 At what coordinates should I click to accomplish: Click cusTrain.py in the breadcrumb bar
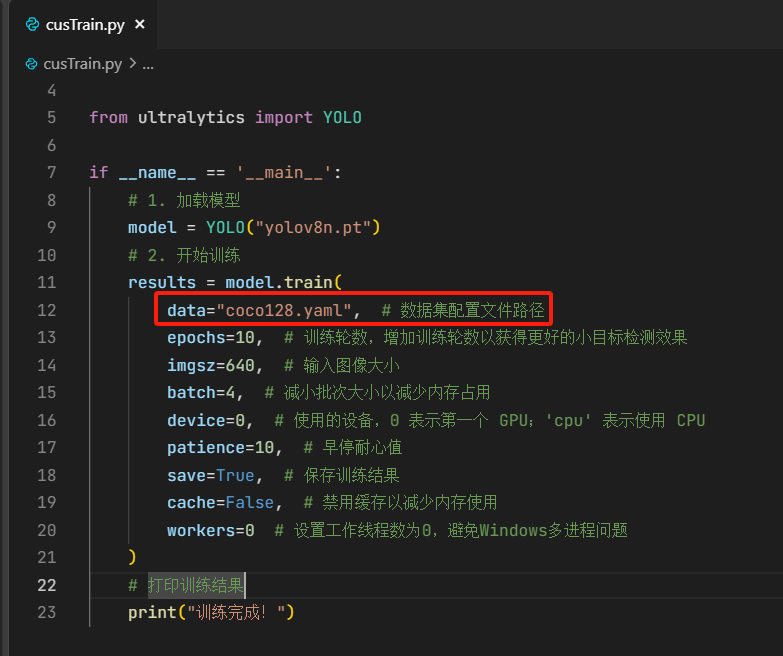82,64
